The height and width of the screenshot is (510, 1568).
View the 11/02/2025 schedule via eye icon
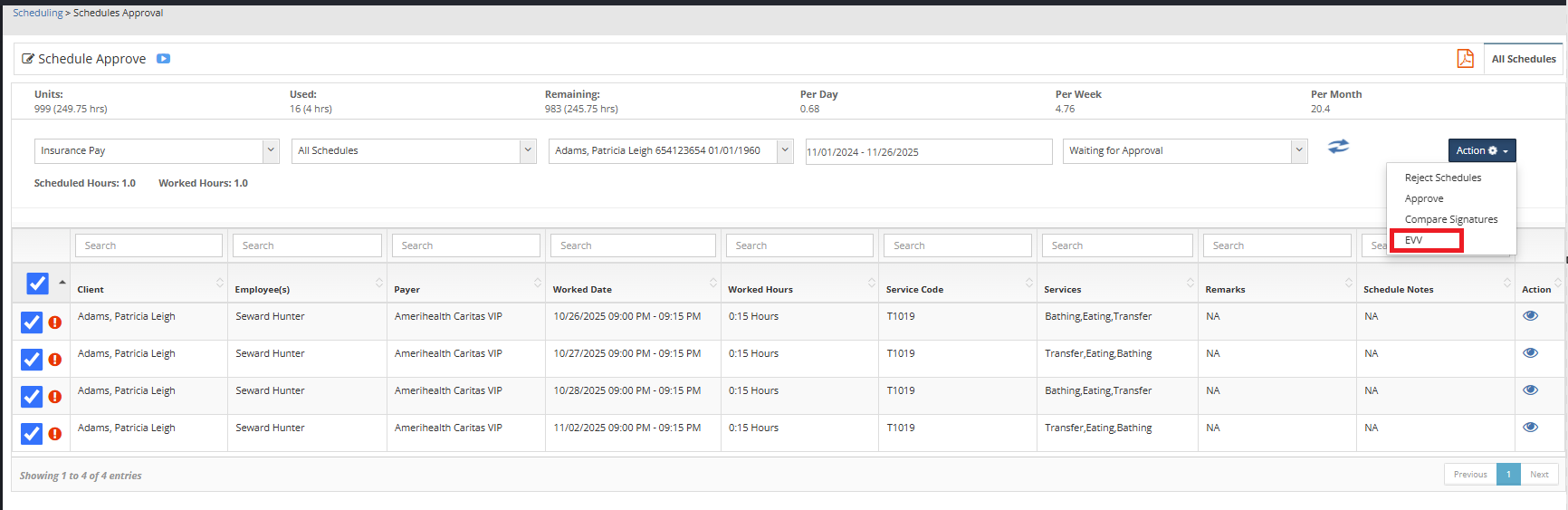pos(1530,428)
